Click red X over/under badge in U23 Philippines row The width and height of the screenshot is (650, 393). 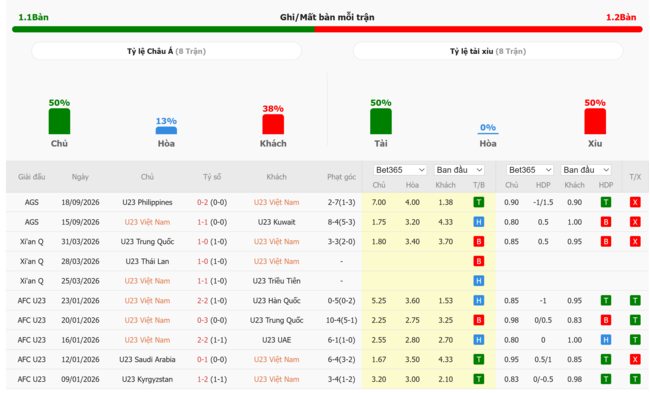click(x=635, y=202)
